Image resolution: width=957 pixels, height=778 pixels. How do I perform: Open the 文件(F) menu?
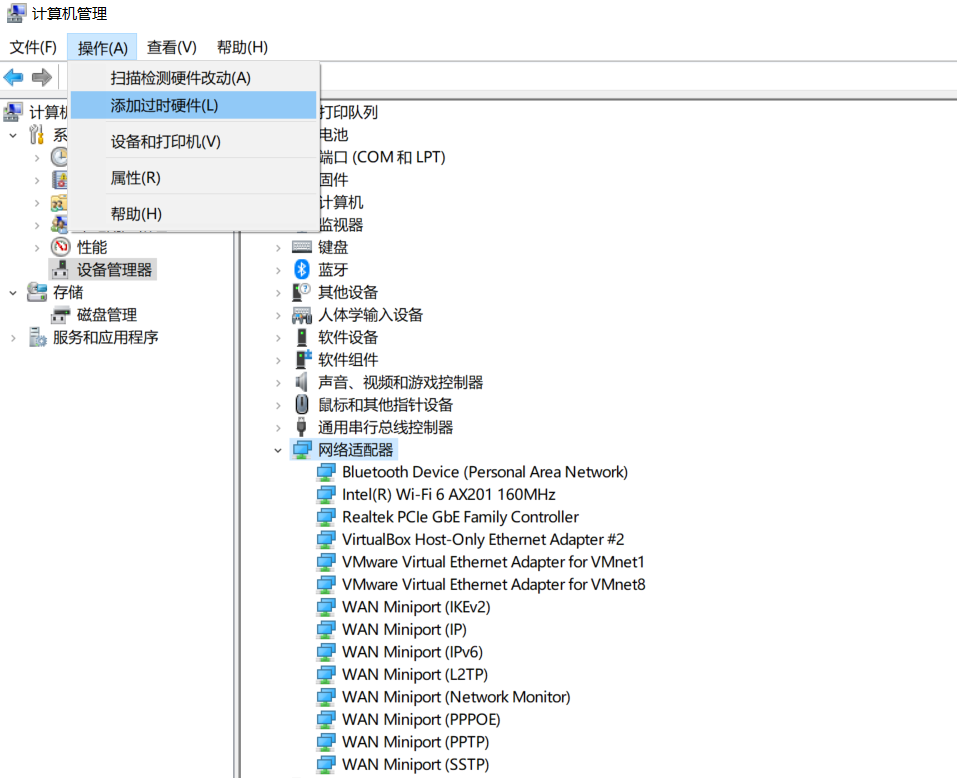[x=33, y=47]
